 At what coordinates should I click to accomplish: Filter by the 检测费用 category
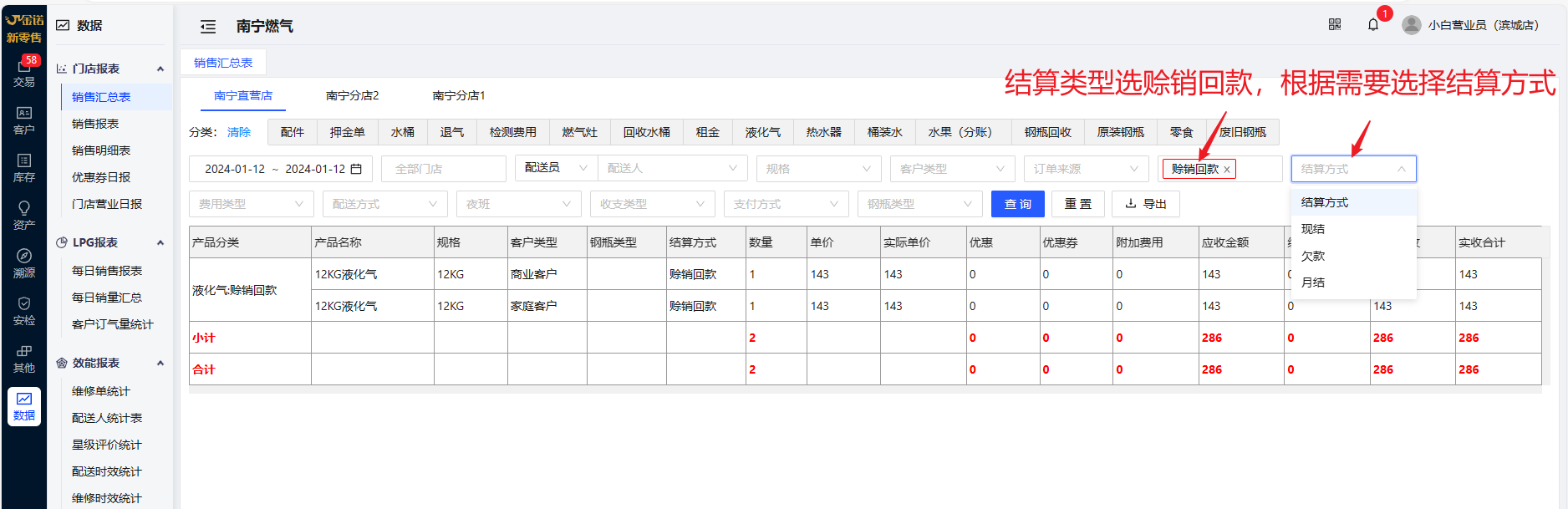coord(513,132)
